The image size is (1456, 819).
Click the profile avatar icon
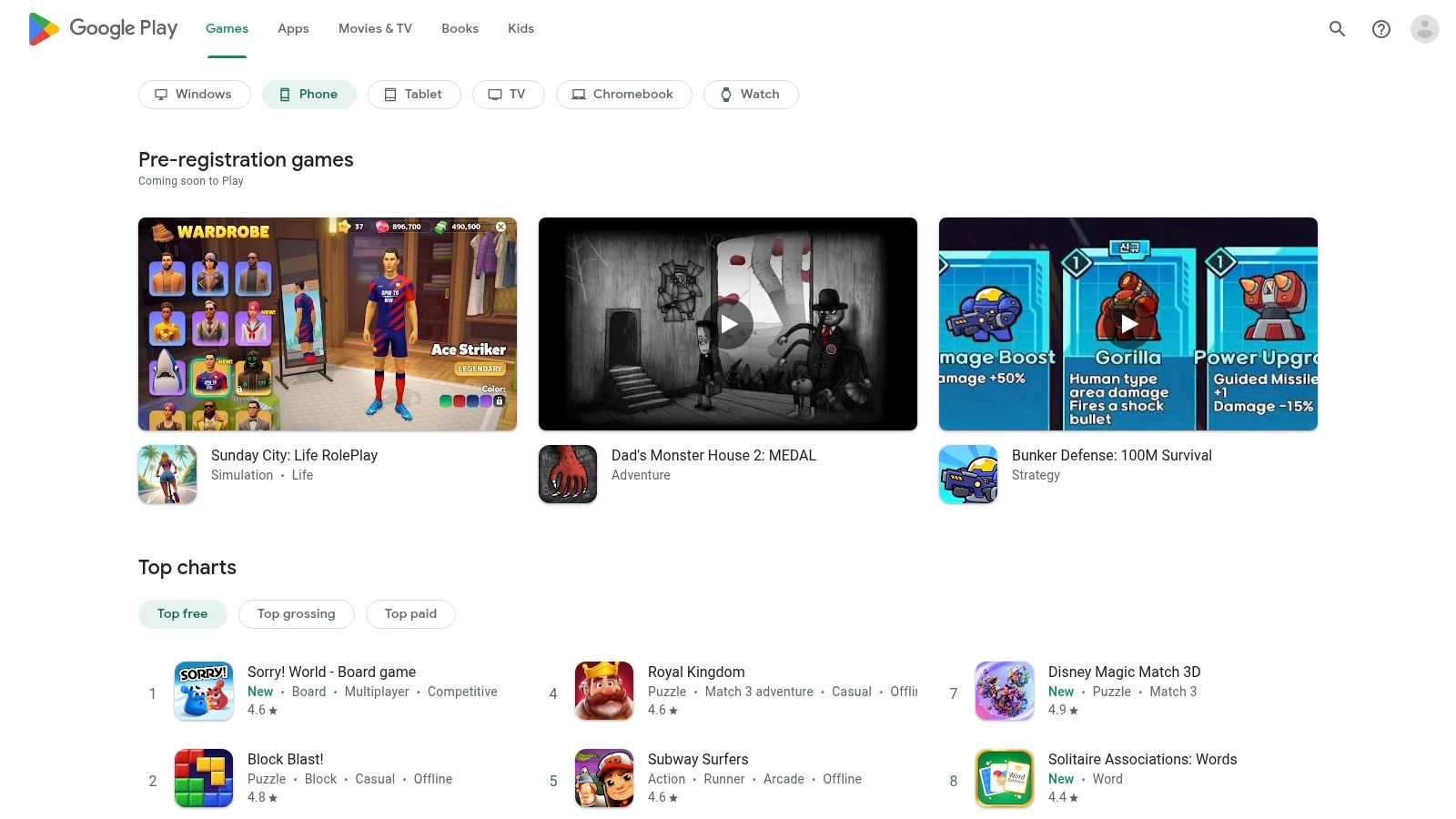(1423, 28)
